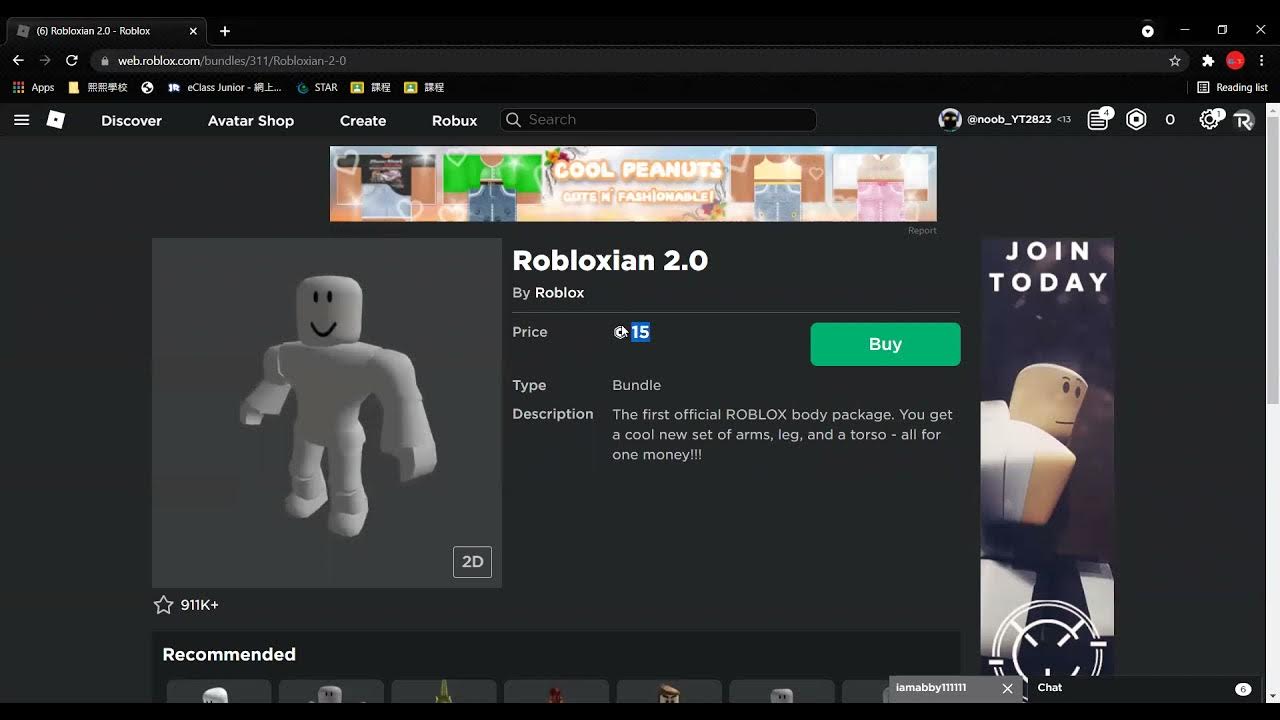Open the Discover page
1280x720 pixels.
[131, 120]
